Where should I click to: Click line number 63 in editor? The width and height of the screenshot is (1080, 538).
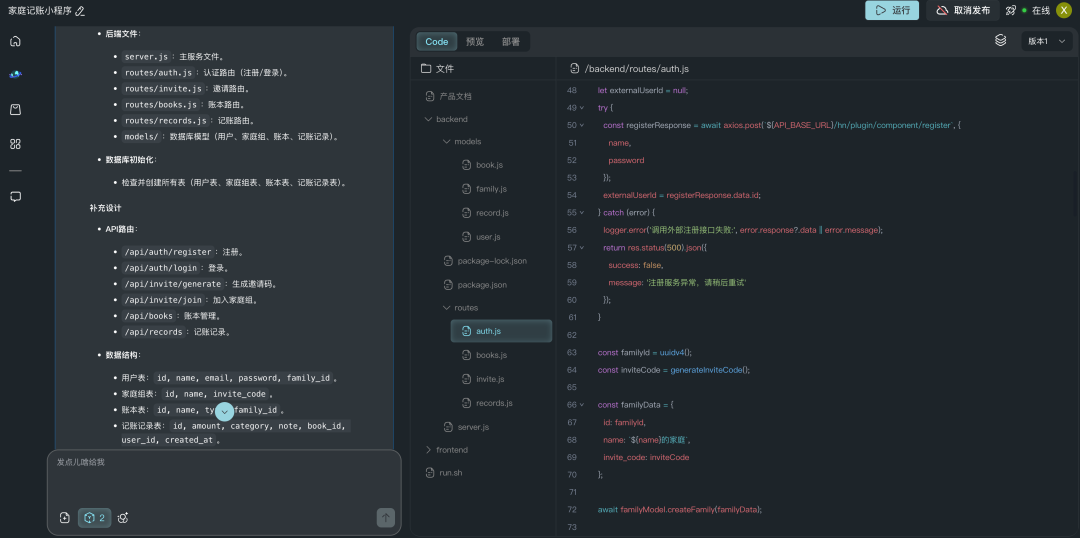pyautogui.click(x=571, y=352)
